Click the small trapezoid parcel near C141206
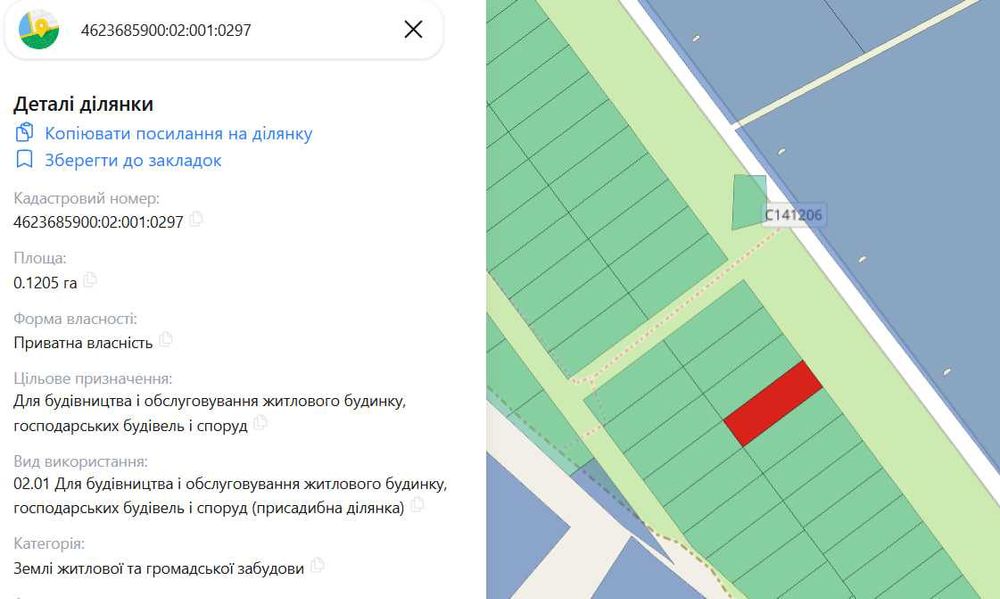This screenshot has width=1000, height=599. pos(748,201)
